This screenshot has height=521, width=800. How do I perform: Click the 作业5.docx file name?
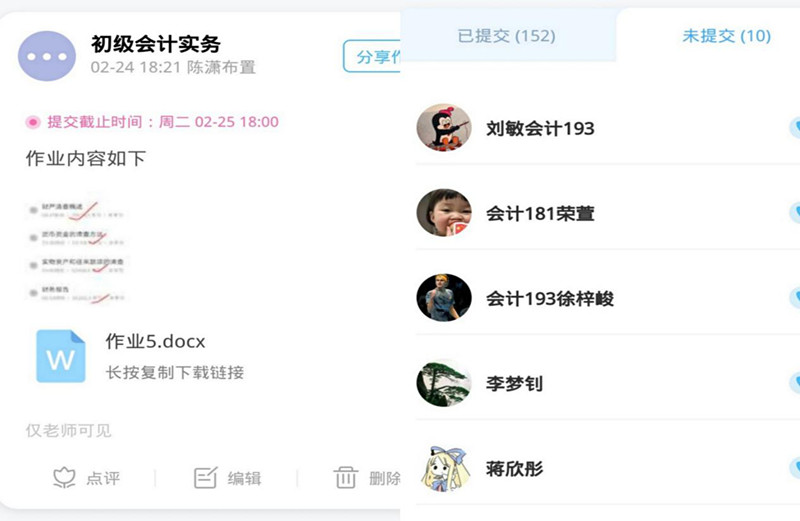click(155, 341)
